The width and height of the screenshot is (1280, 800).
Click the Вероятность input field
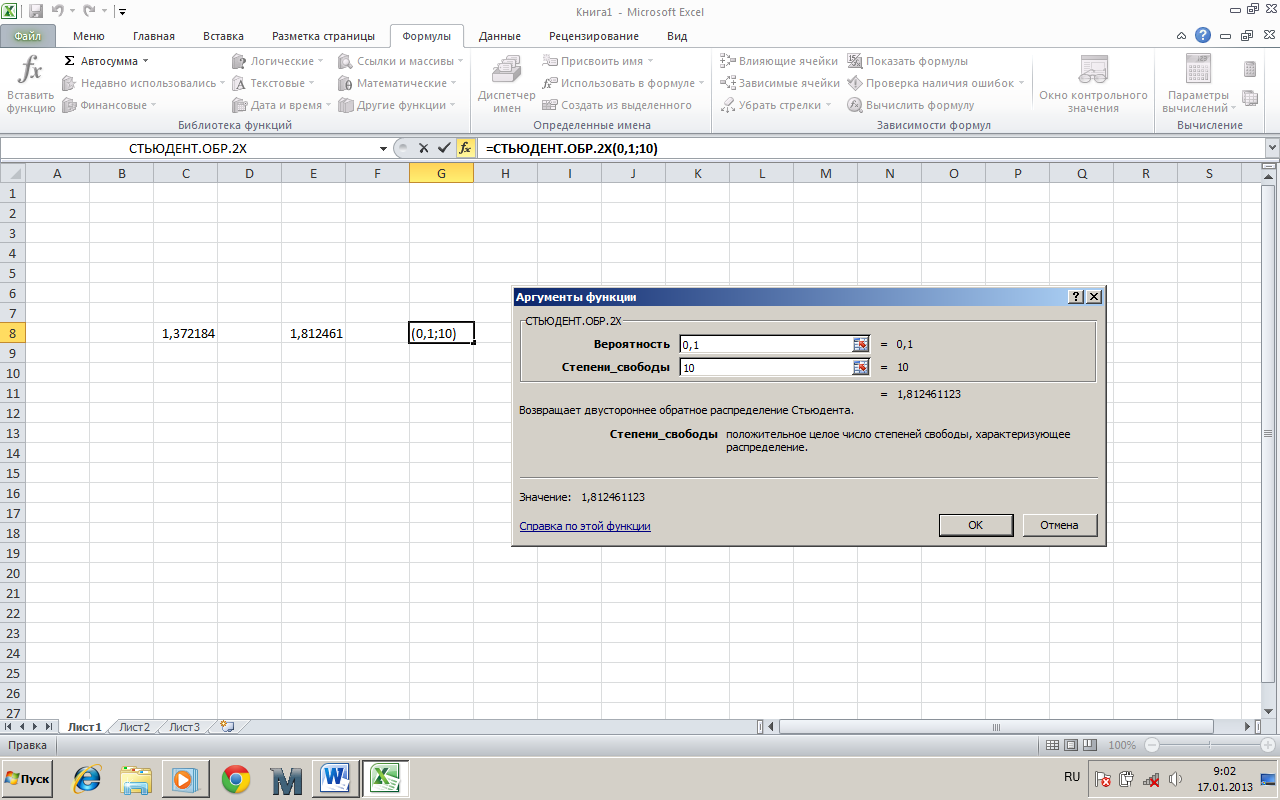(765, 344)
